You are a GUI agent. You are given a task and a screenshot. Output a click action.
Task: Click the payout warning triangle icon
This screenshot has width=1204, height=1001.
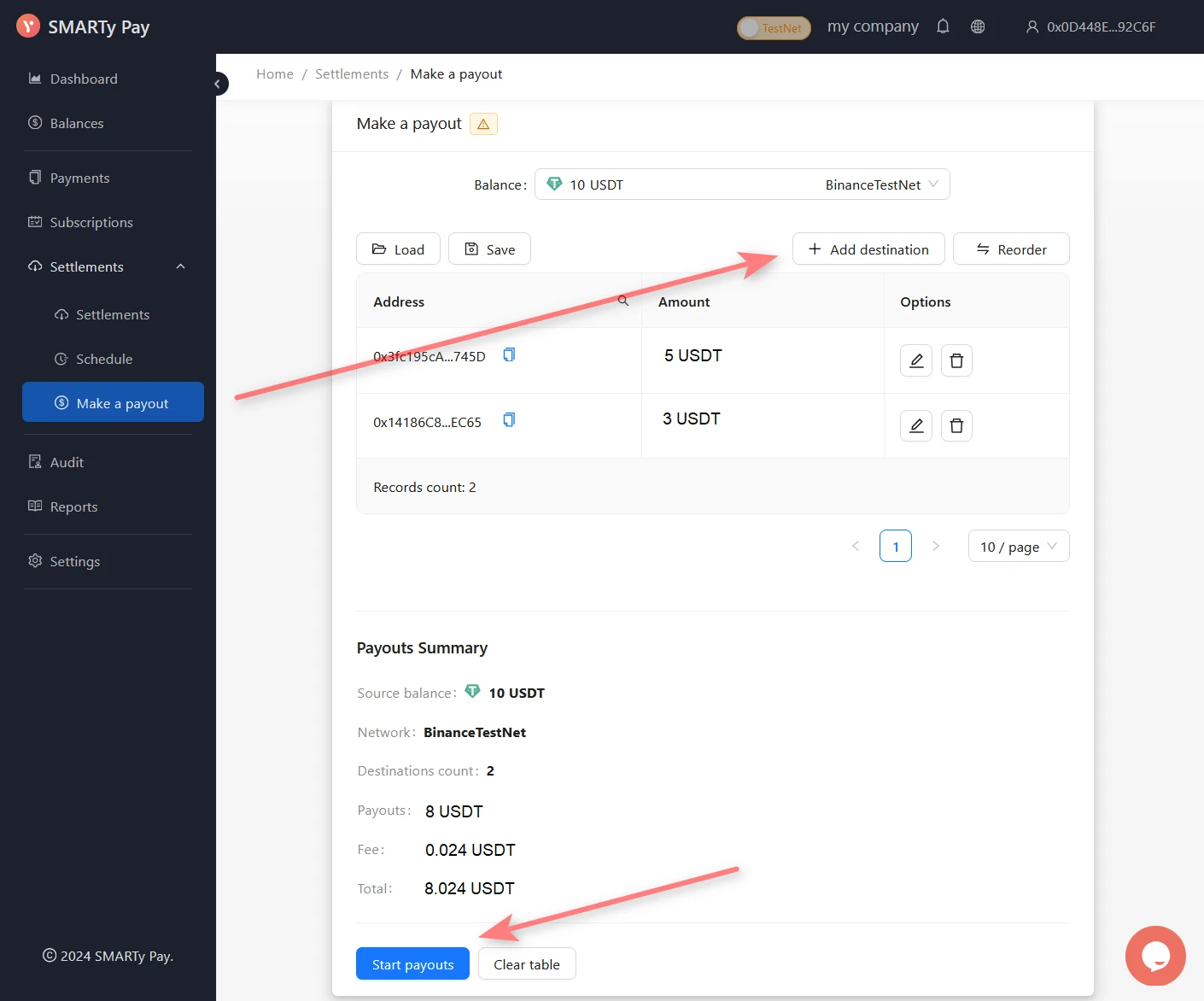483,124
